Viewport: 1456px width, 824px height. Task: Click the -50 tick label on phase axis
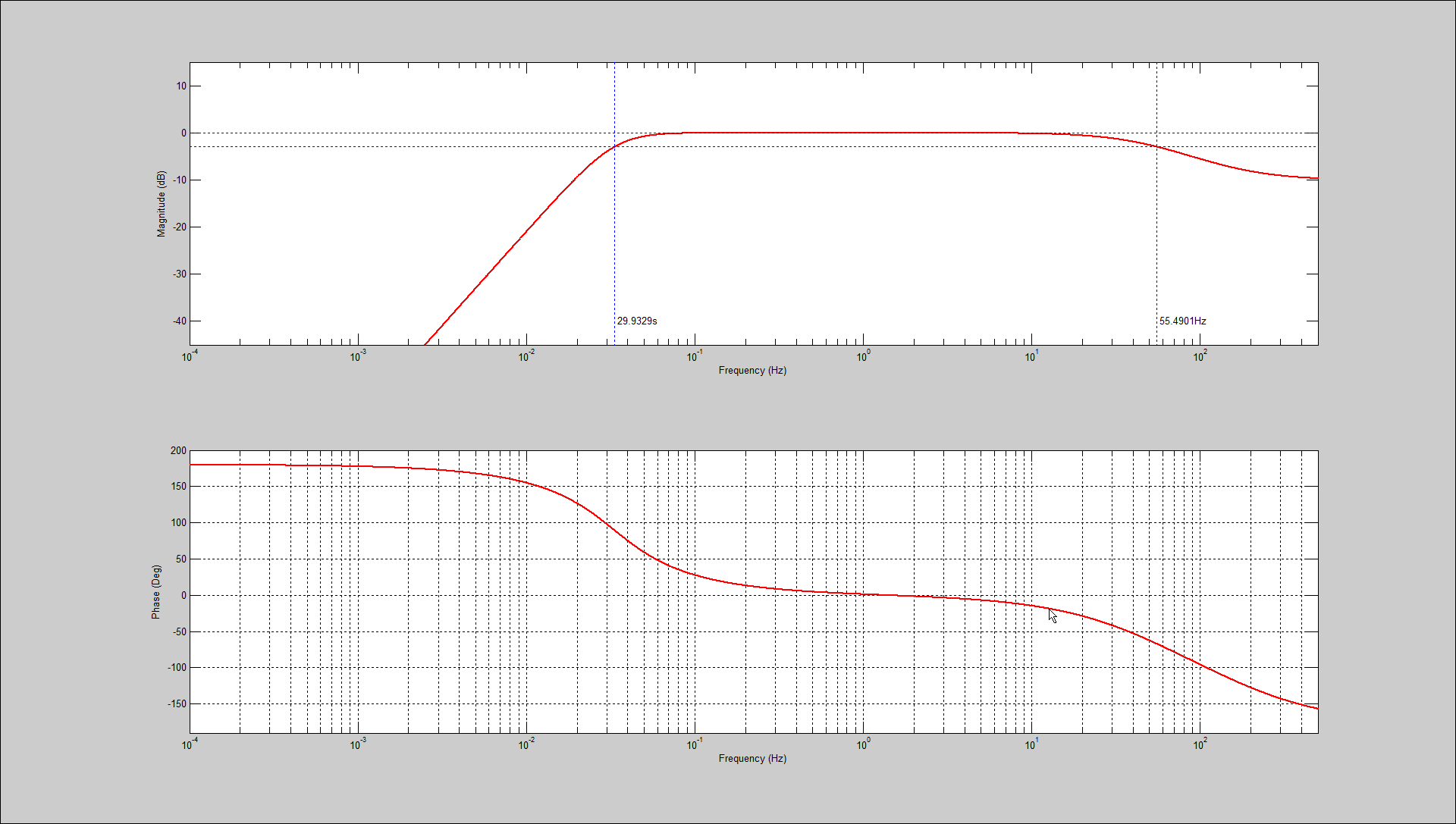coord(179,632)
